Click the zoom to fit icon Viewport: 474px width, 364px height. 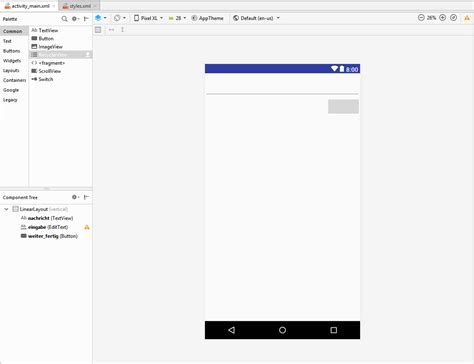tap(453, 18)
